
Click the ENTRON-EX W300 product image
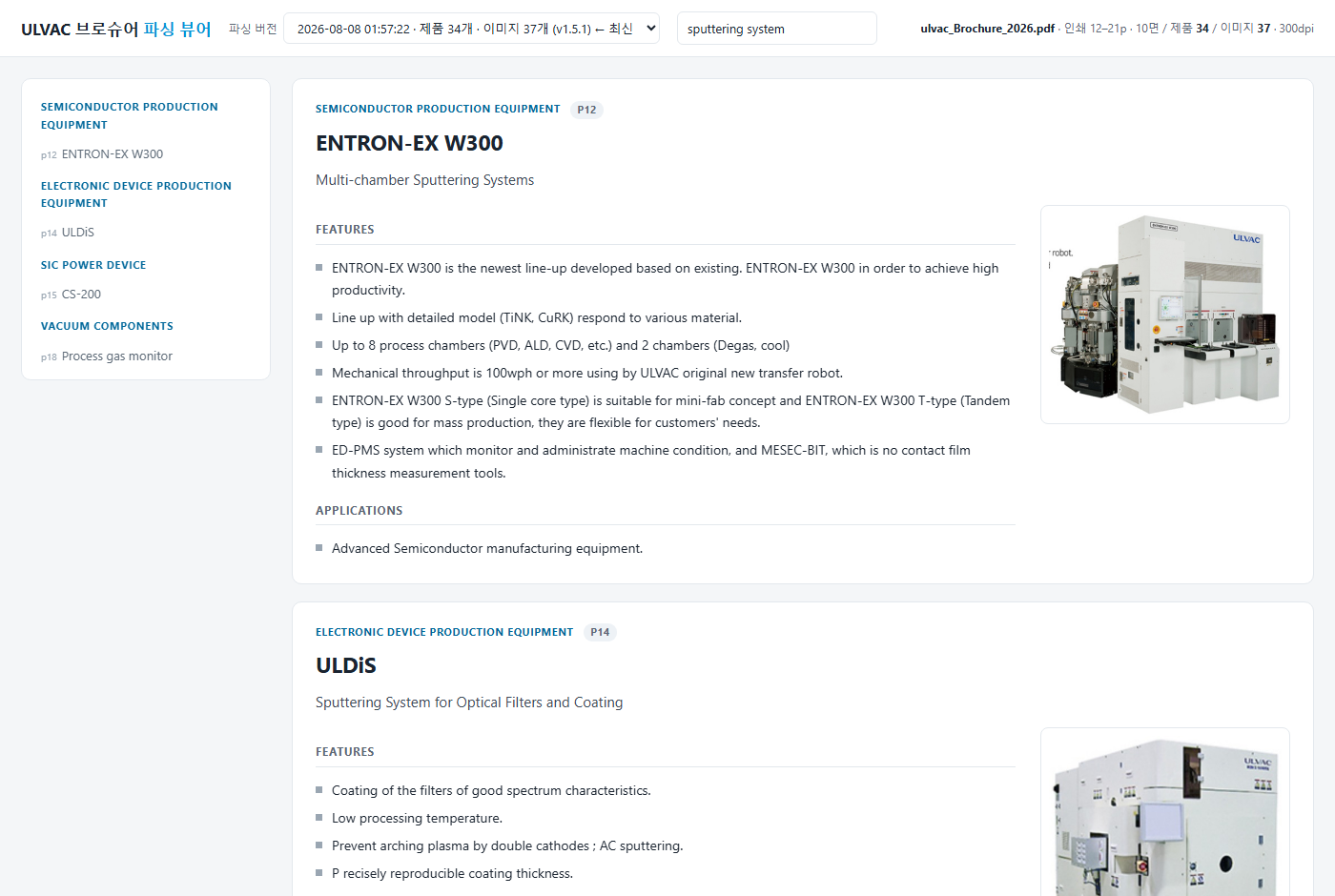coord(1165,315)
